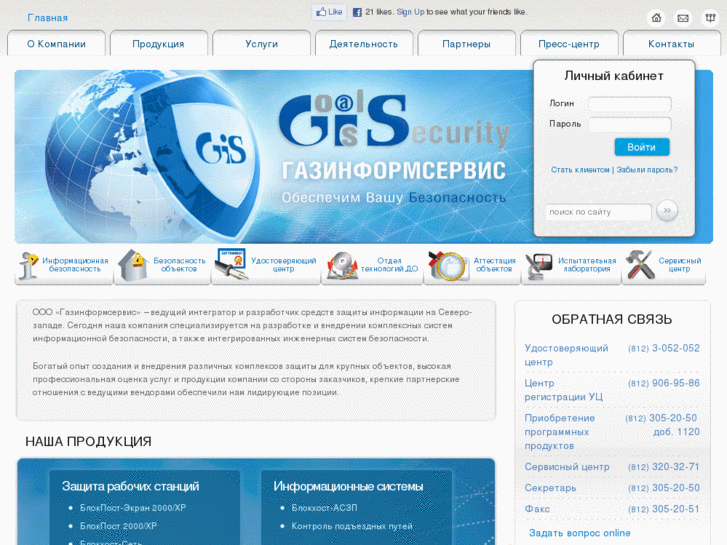Click phone number (812) 3-052-052
This screenshot has height=545, width=727.
pyautogui.click(x=663, y=348)
